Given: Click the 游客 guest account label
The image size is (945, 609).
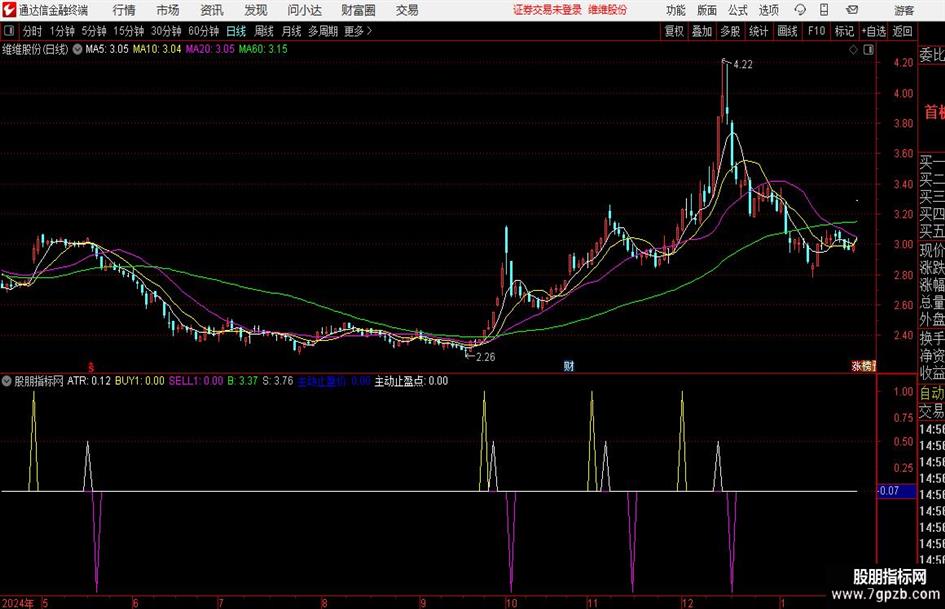Looking at the screenshot, I should [x=904, y=10].
